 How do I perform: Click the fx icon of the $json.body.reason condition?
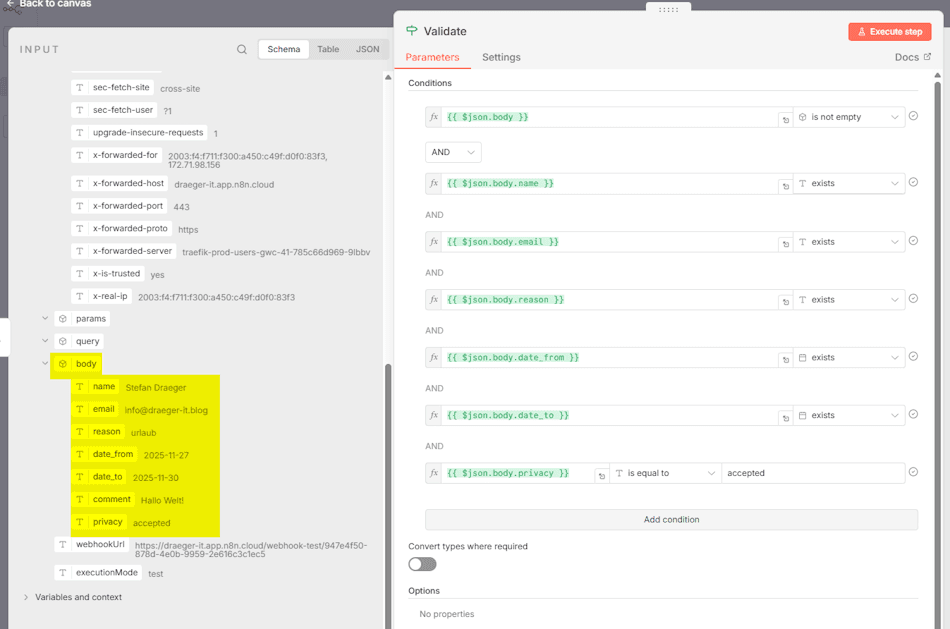coord(433,299)
